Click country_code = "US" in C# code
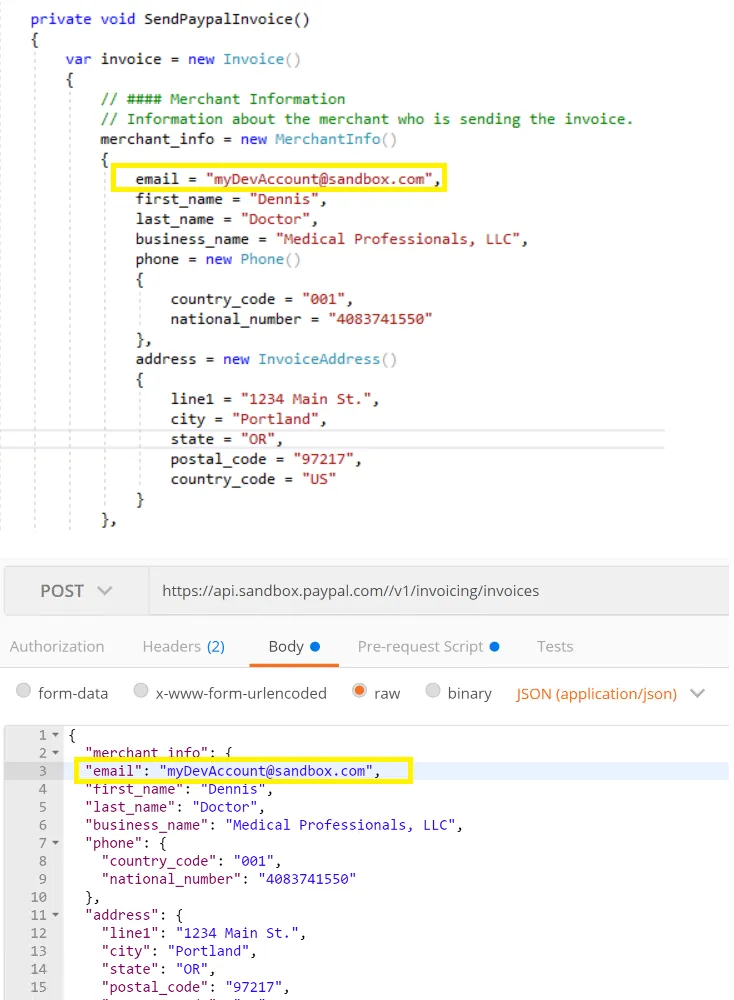Image resolution: width=734 pixels, height=1000 pixels. 253,480
